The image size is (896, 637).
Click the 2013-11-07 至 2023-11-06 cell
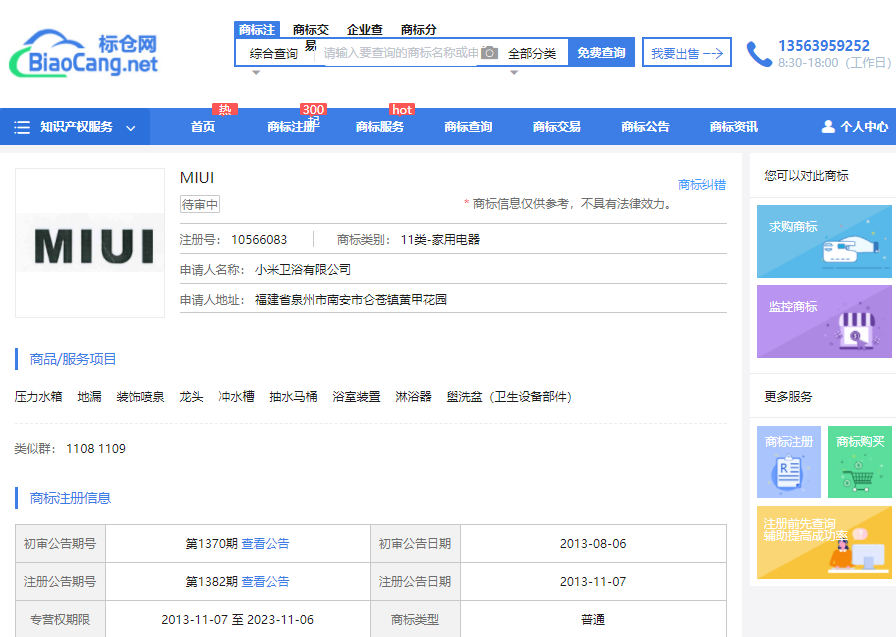238,619
